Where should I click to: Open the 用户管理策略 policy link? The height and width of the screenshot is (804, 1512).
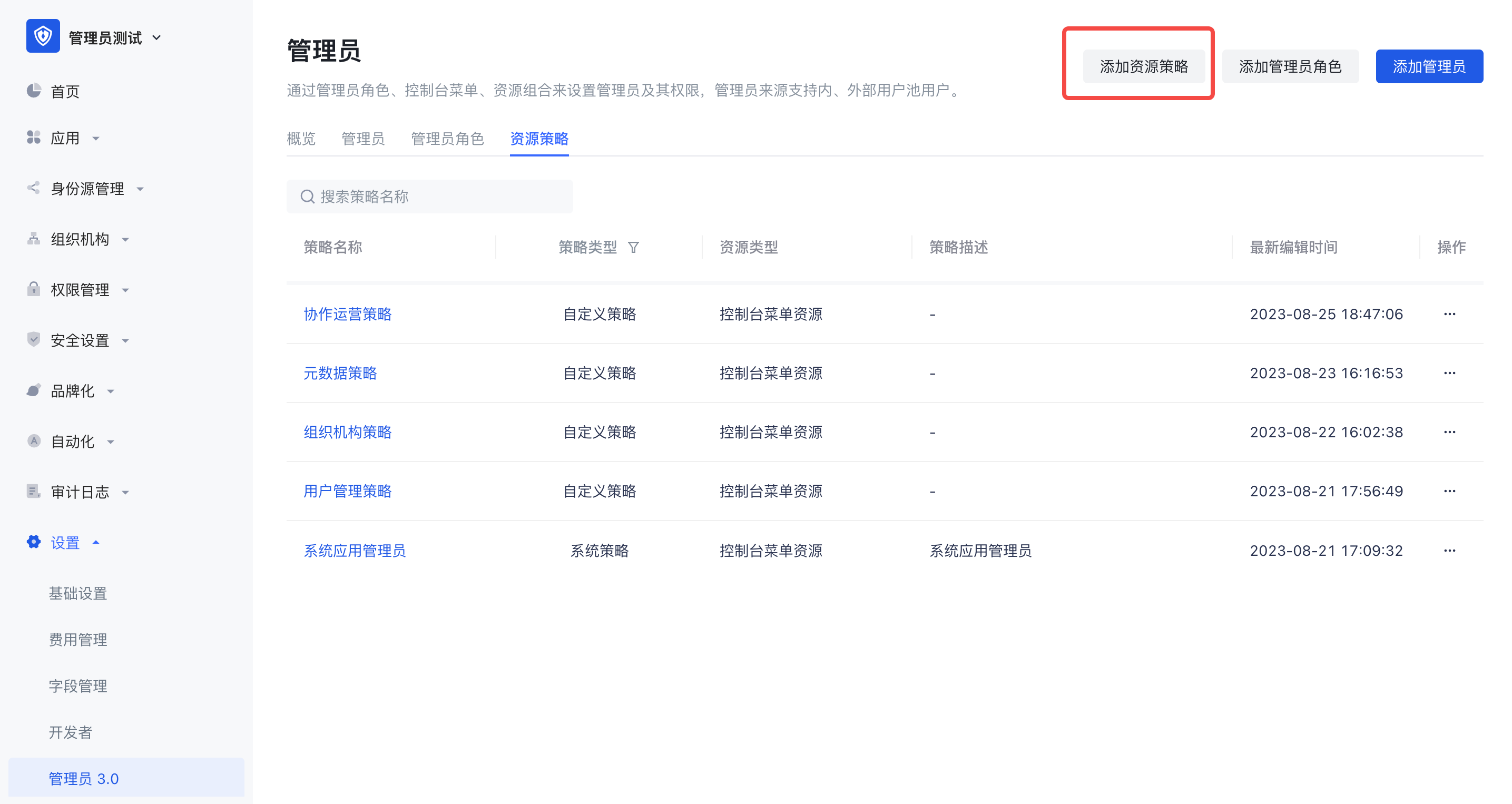[x=348, y=491]
